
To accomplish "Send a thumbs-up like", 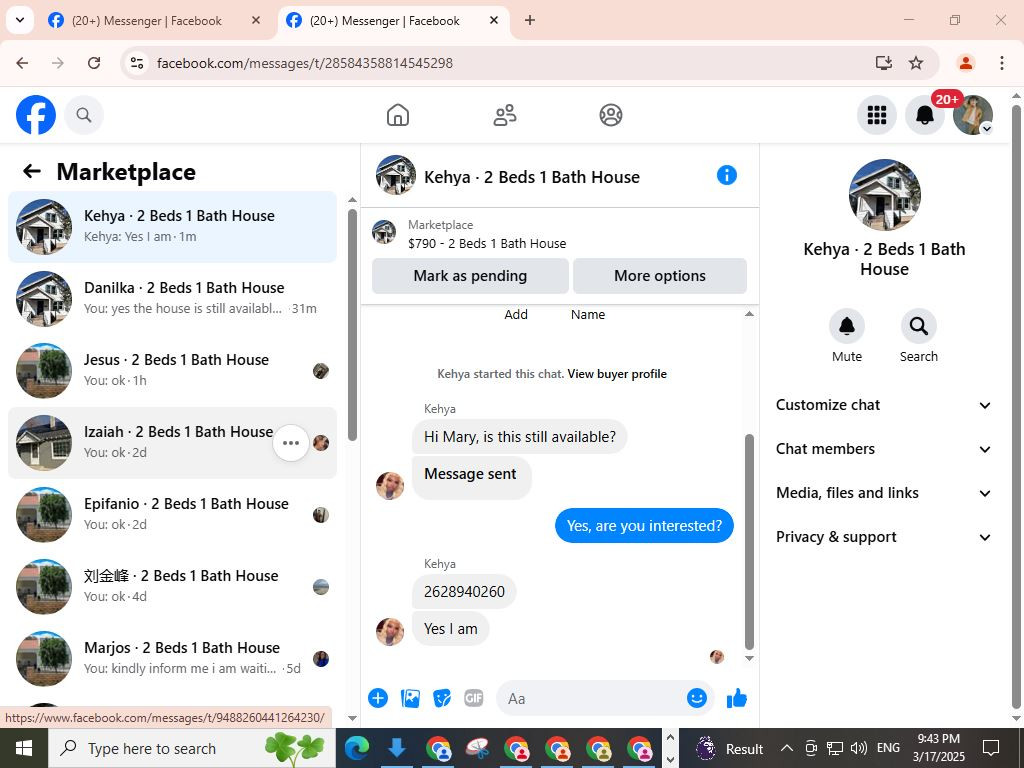I will point(737,698).
